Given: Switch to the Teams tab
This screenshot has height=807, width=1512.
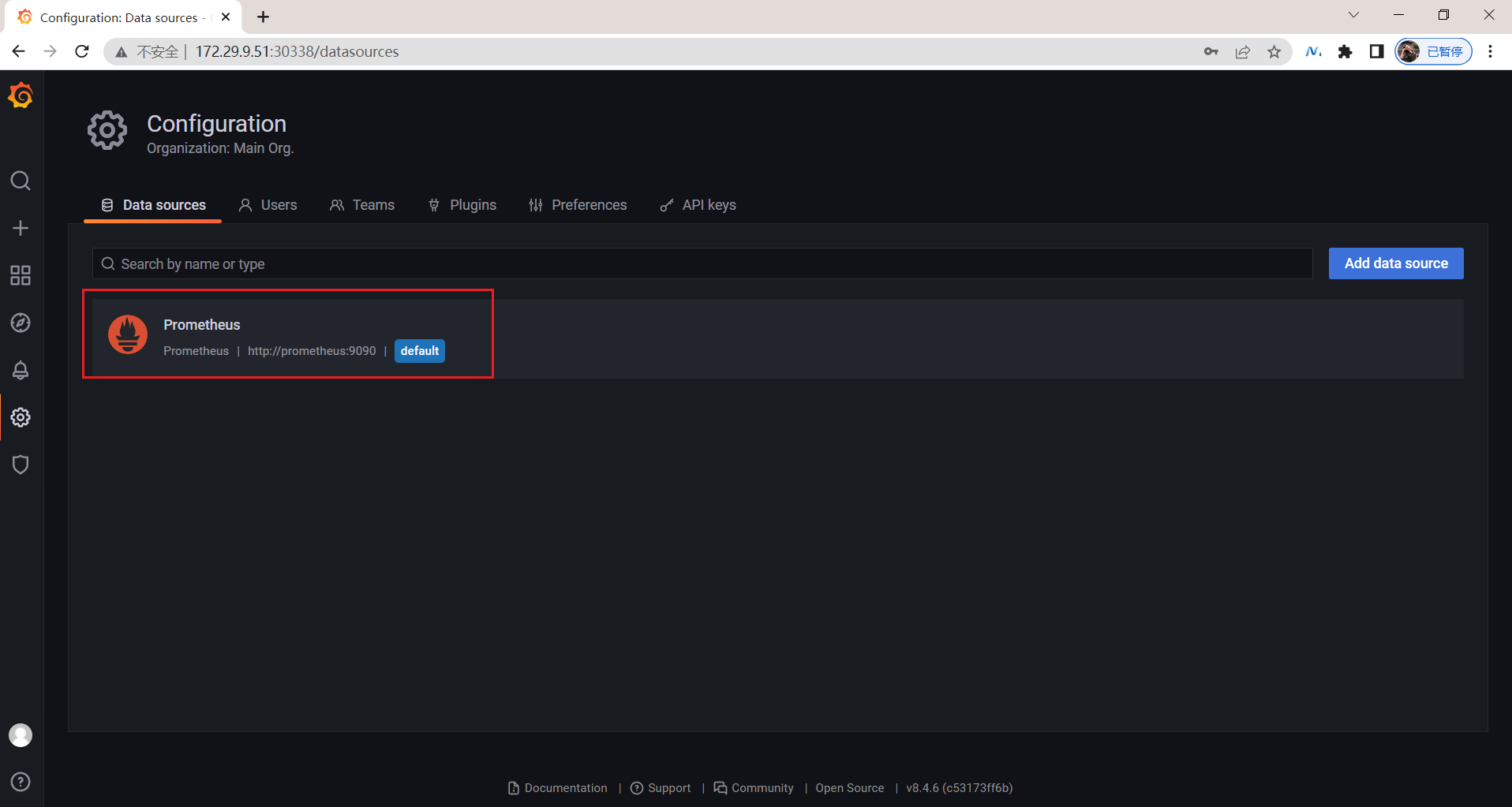Looking at the screenshot, I should [361, 205].
